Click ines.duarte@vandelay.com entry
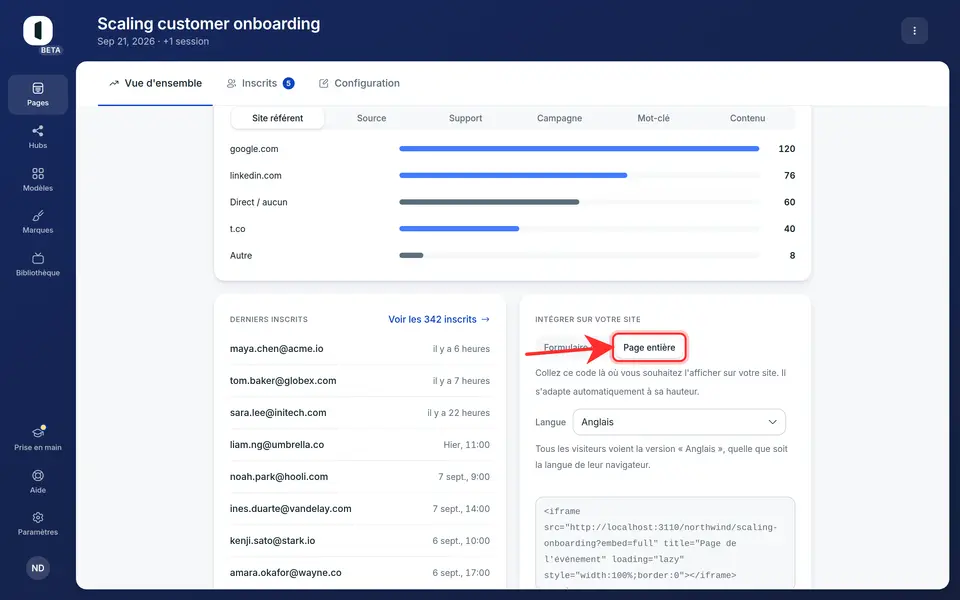Image resolution: width=960 pixels, height=600 pixels. point(290,509)
